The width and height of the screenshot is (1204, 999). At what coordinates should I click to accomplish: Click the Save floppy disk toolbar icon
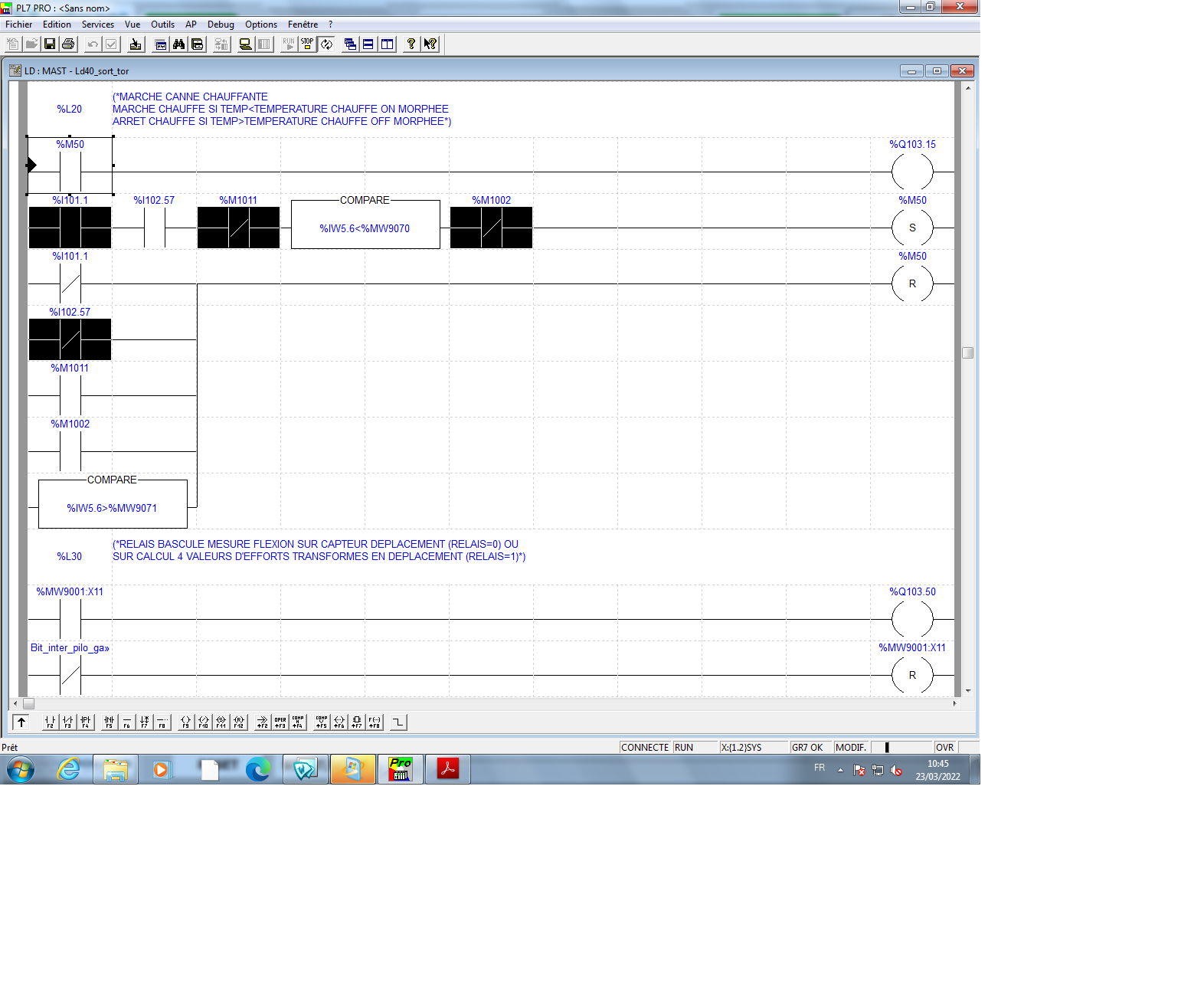[x=50, y=44]
